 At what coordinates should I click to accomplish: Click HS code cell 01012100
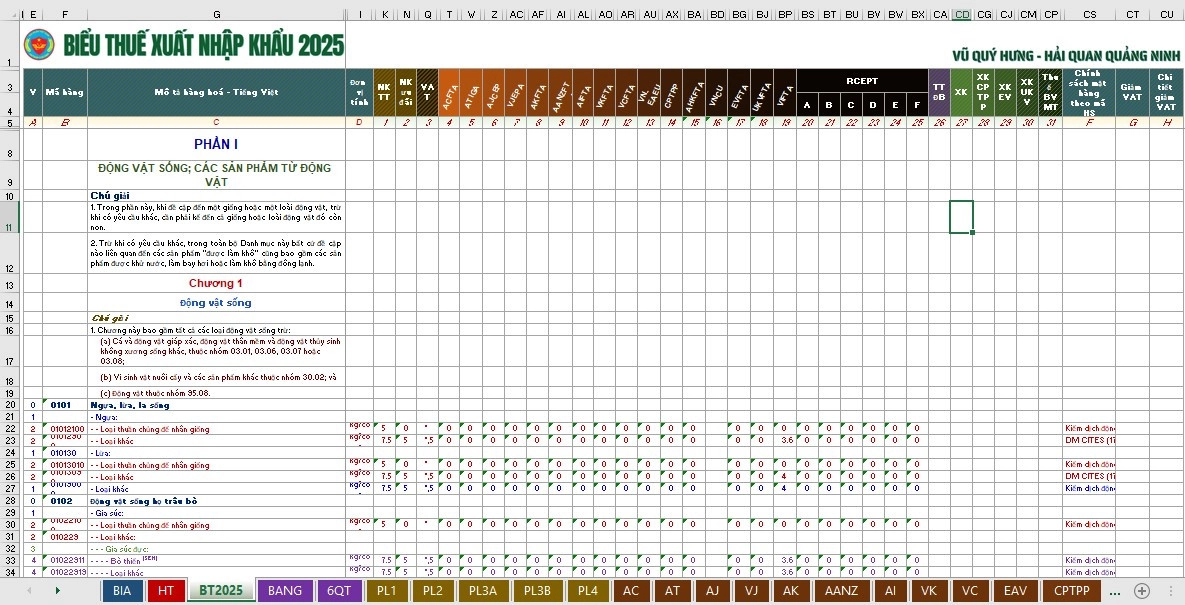click(x=65, y=429)
